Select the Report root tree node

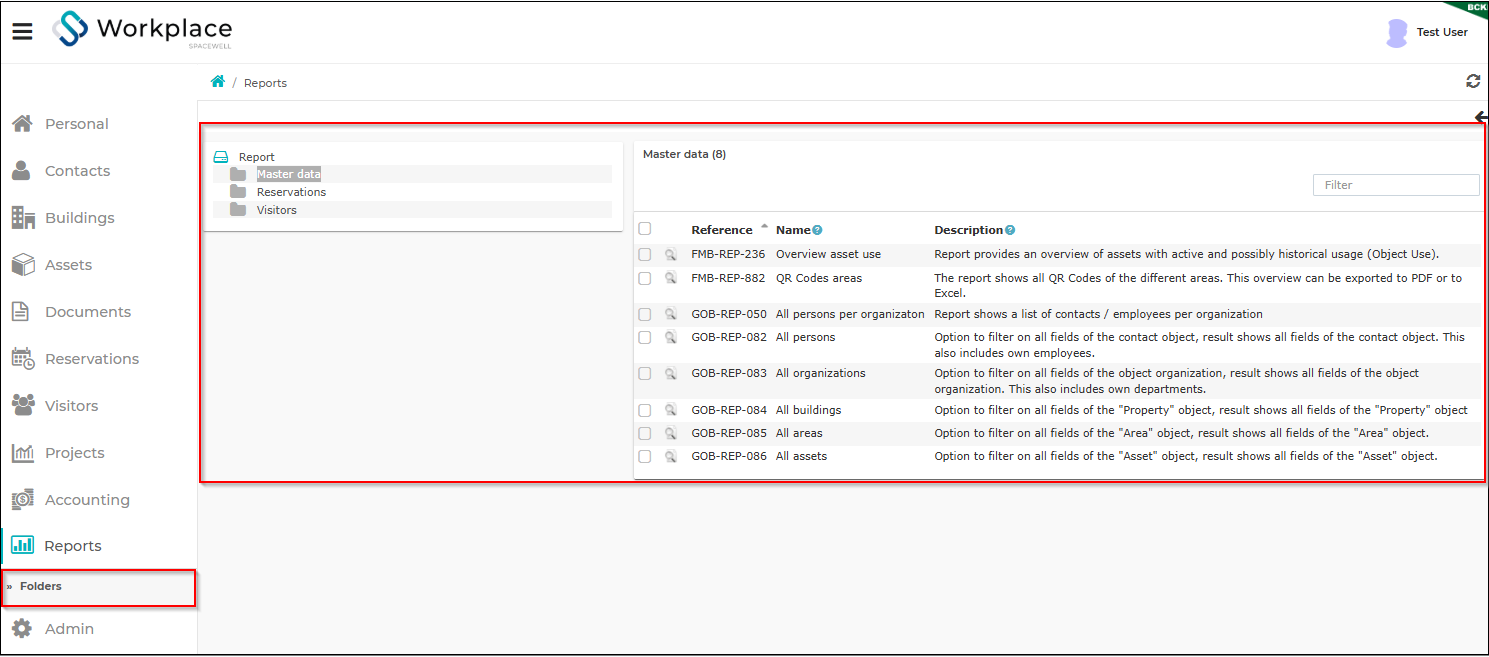pyautogui.click(x=256, y=157)
